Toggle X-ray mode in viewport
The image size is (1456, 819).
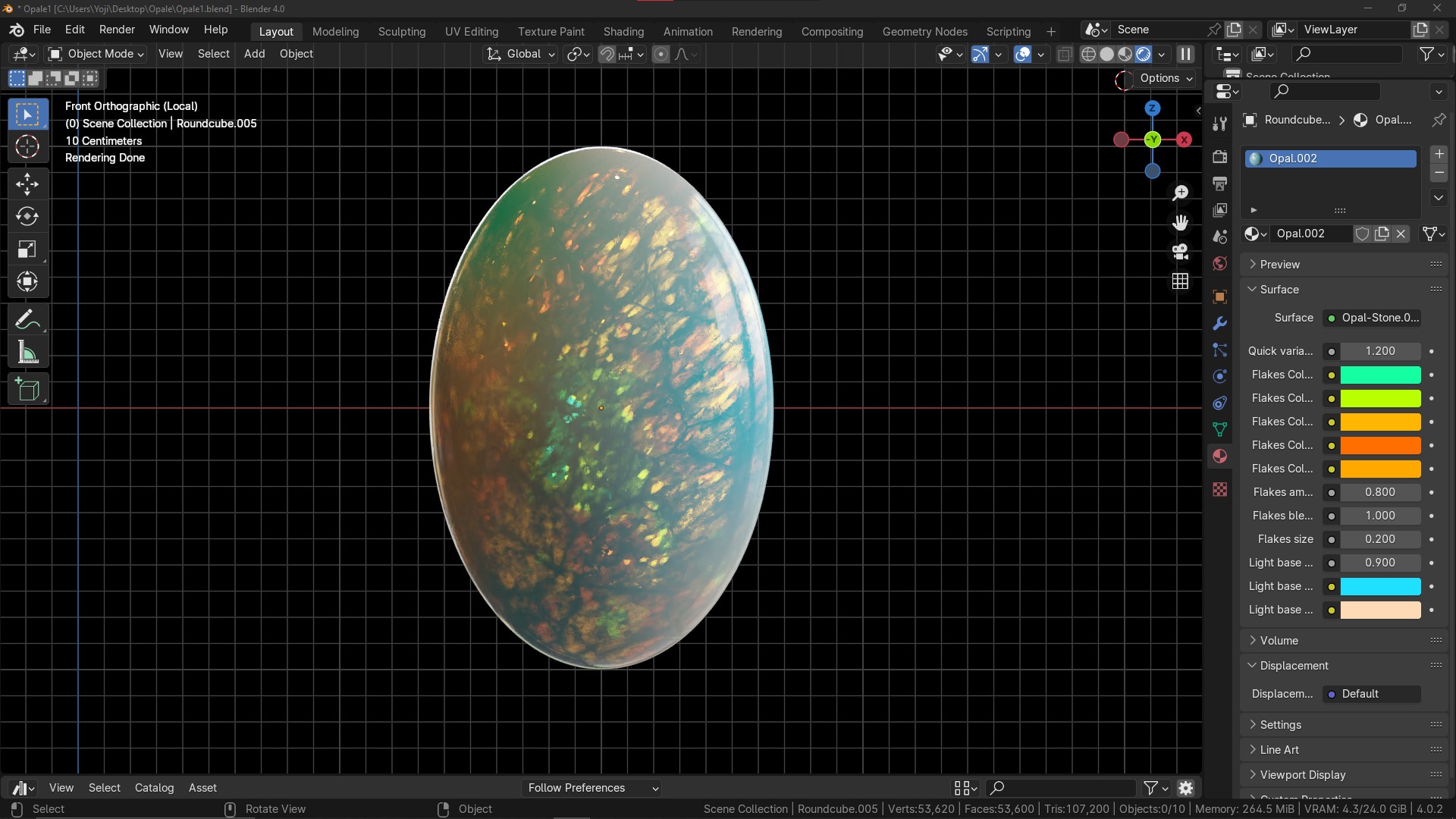click(x=1064, y=54)
